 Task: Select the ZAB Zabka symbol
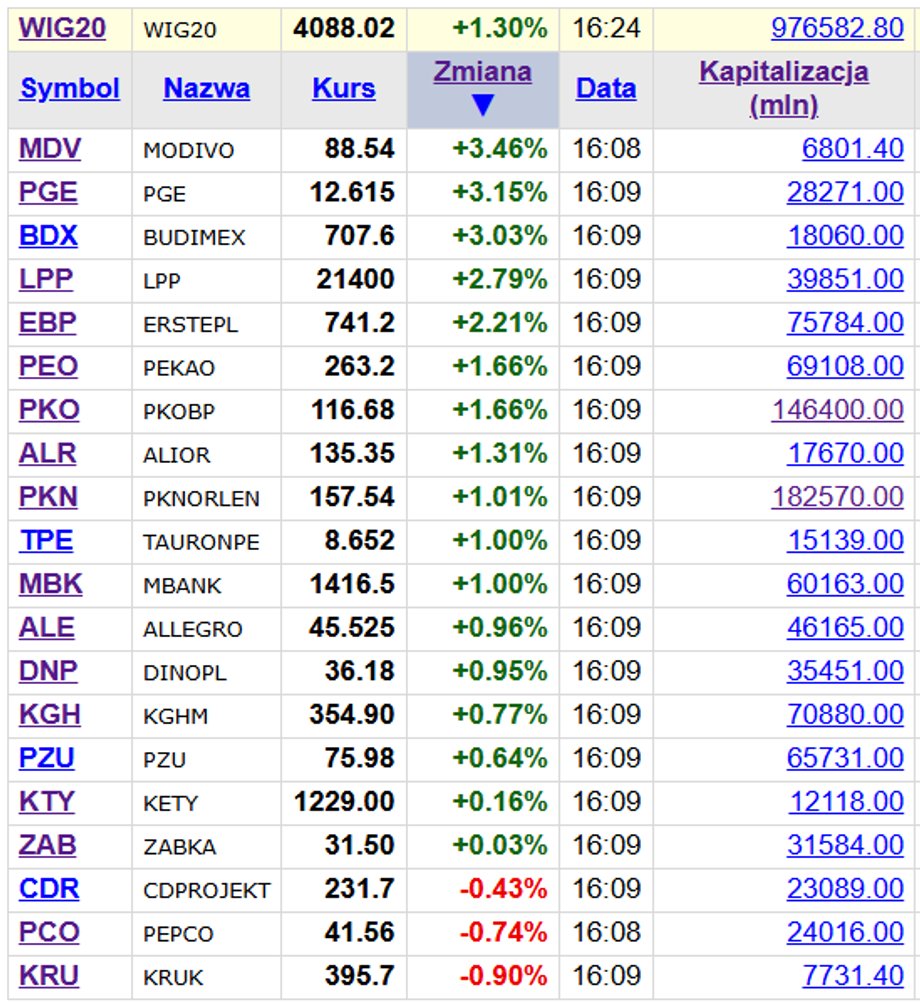point(47,844)
